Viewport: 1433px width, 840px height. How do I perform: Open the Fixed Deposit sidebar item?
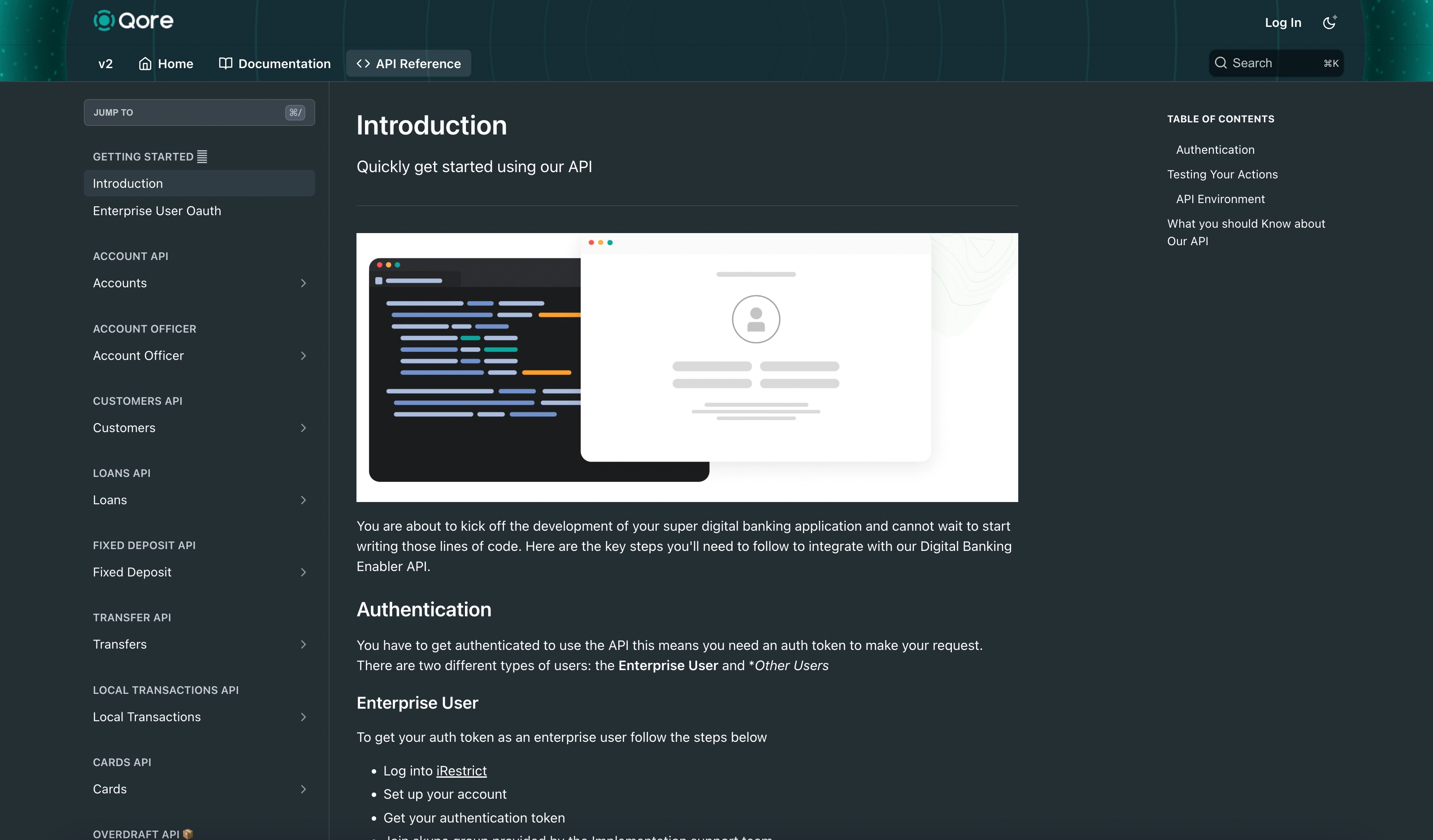pos(199,572)
